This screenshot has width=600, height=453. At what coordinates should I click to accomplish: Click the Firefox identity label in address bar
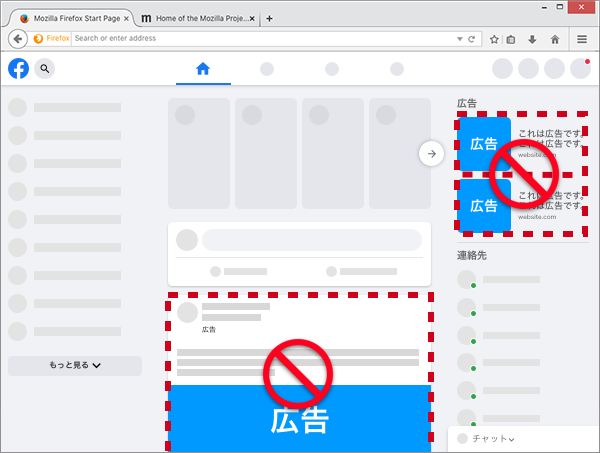tap(52, 38)
